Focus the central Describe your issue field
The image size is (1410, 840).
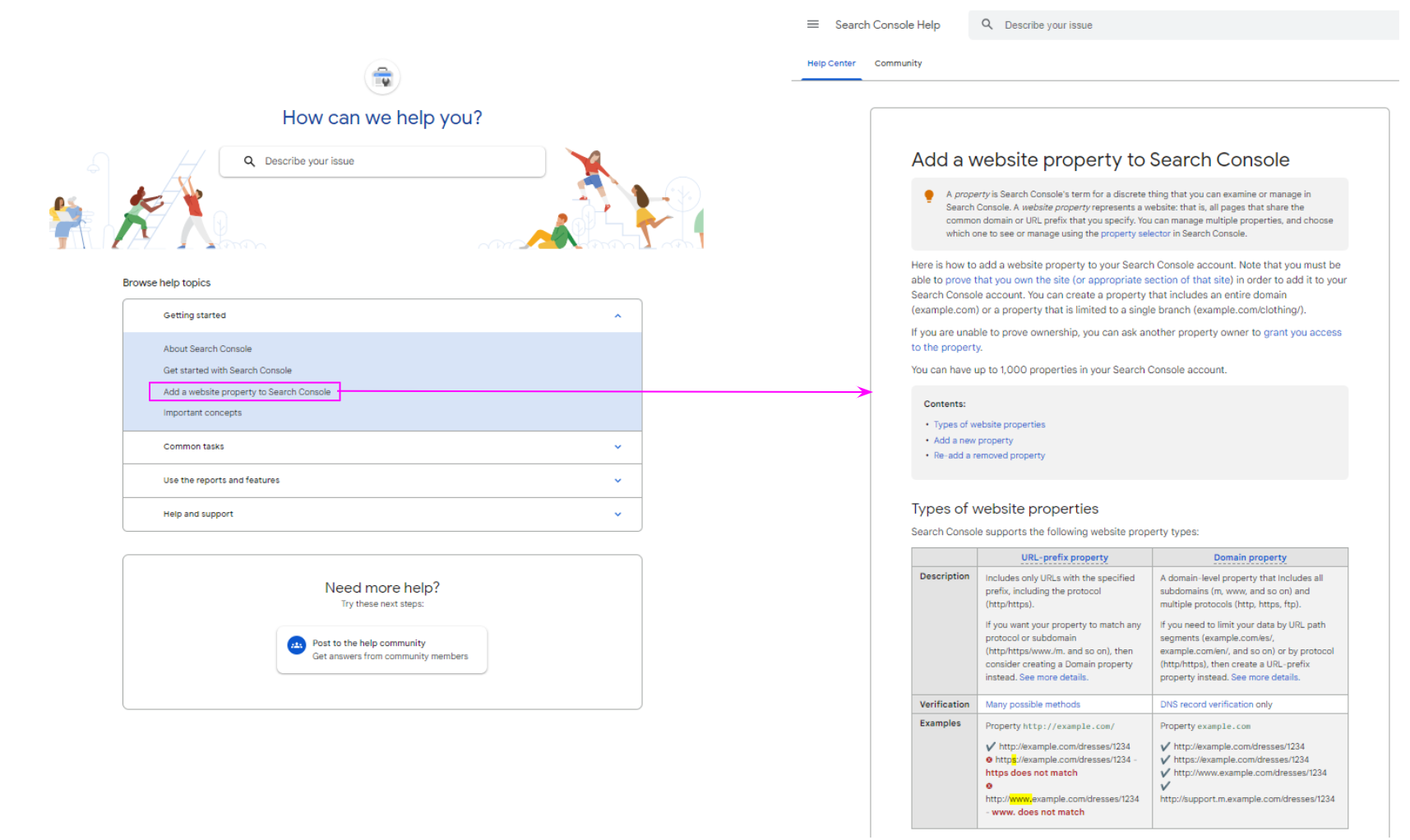[382, 161]
